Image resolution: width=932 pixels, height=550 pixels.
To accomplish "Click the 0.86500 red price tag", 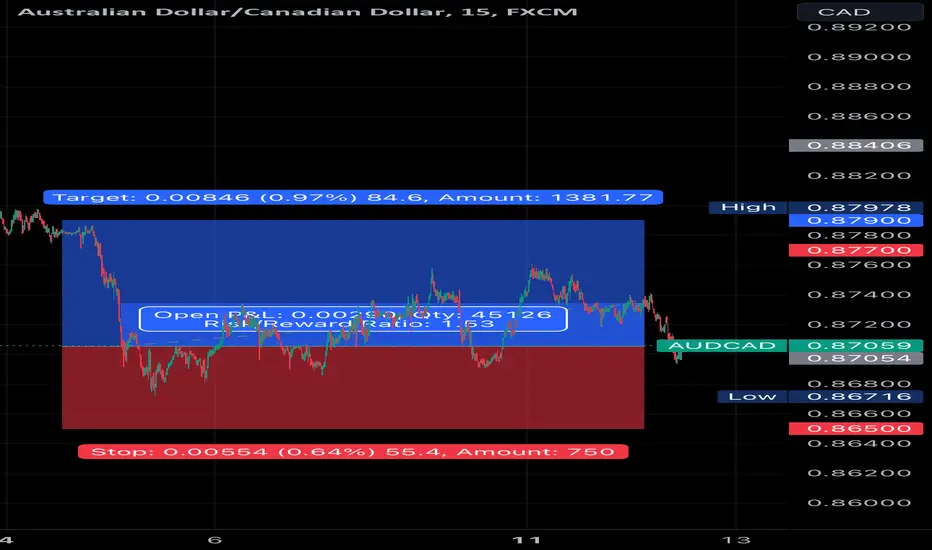I will point(856,429).
